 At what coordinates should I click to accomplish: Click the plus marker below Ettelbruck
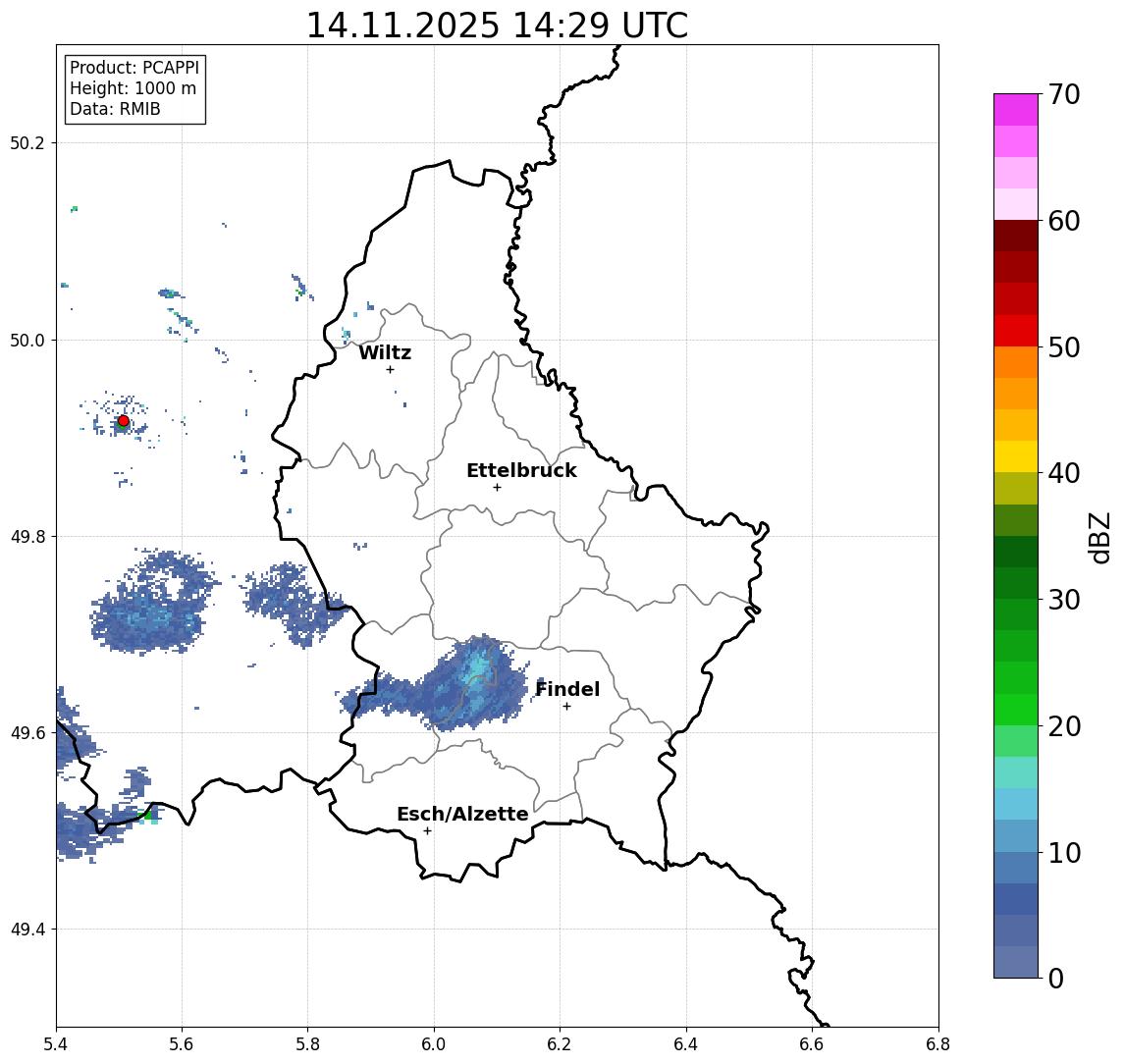[498, 488]
